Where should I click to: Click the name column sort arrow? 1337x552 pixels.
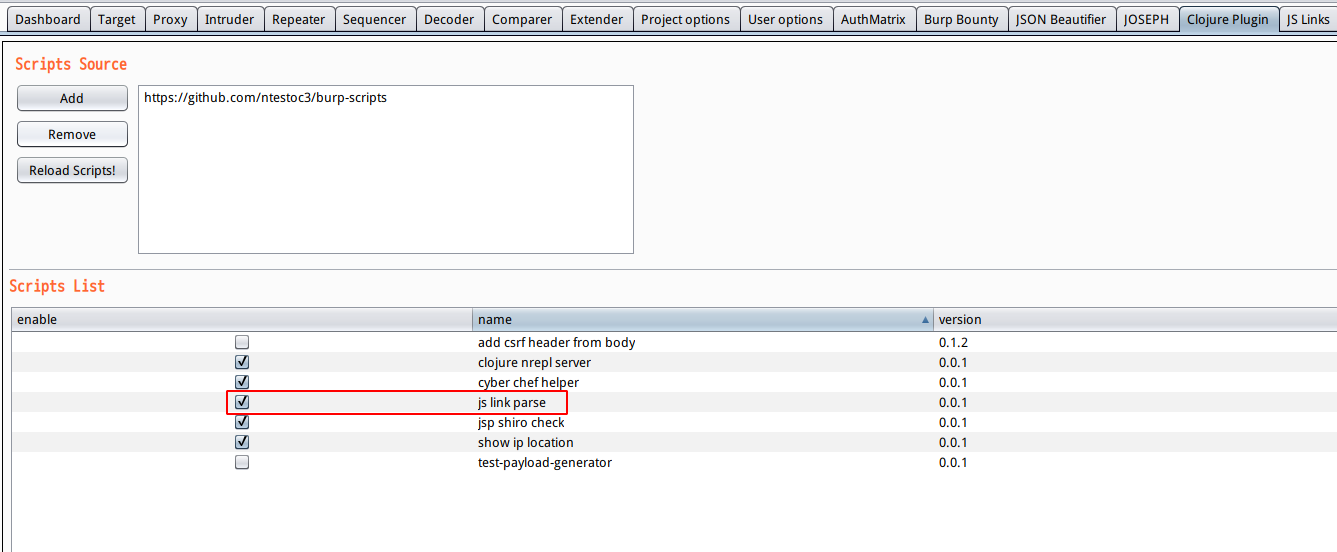pyautogui.click(x=924, y=320)
